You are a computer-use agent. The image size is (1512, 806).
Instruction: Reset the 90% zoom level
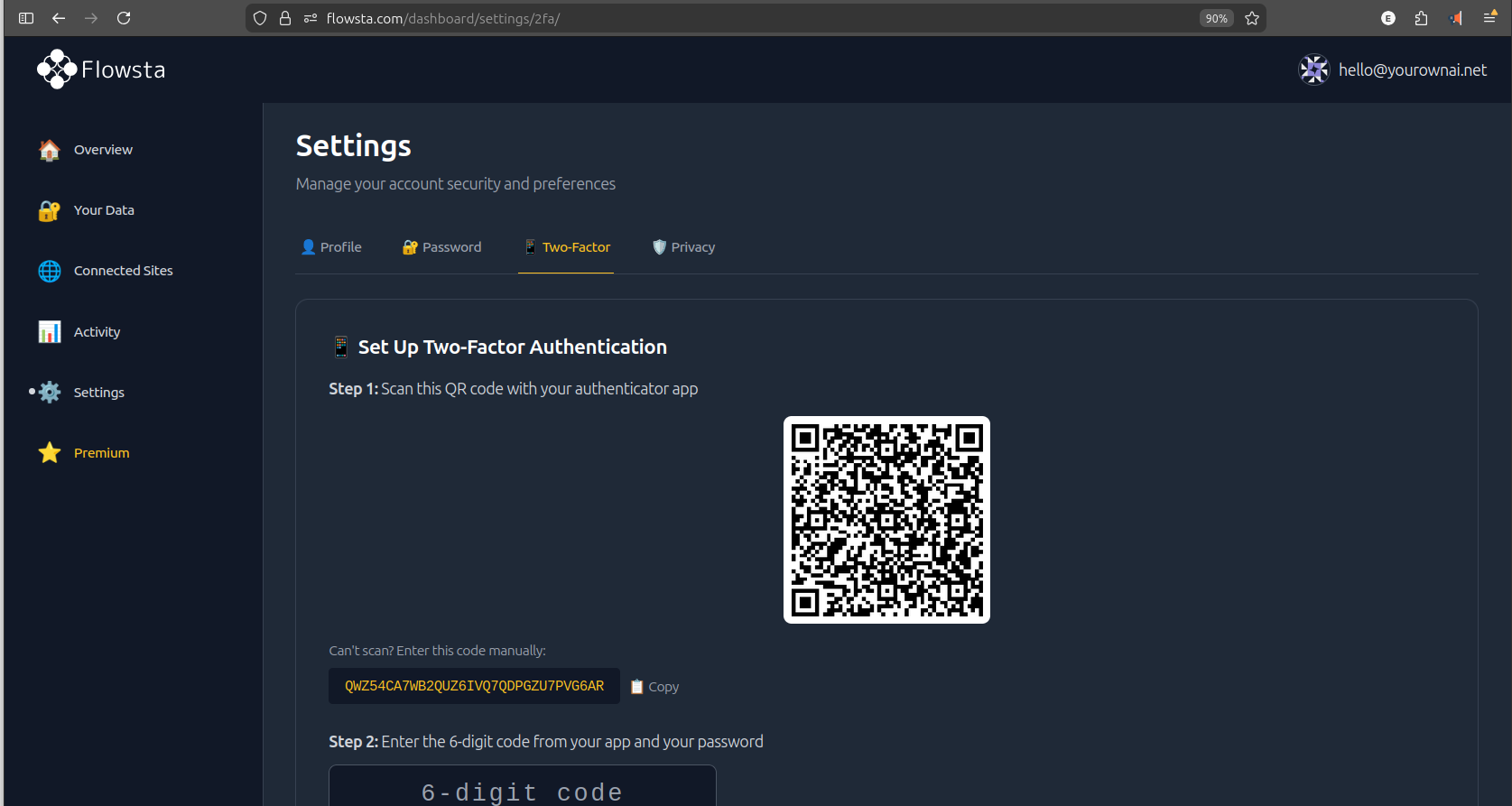coord(1216,18)
